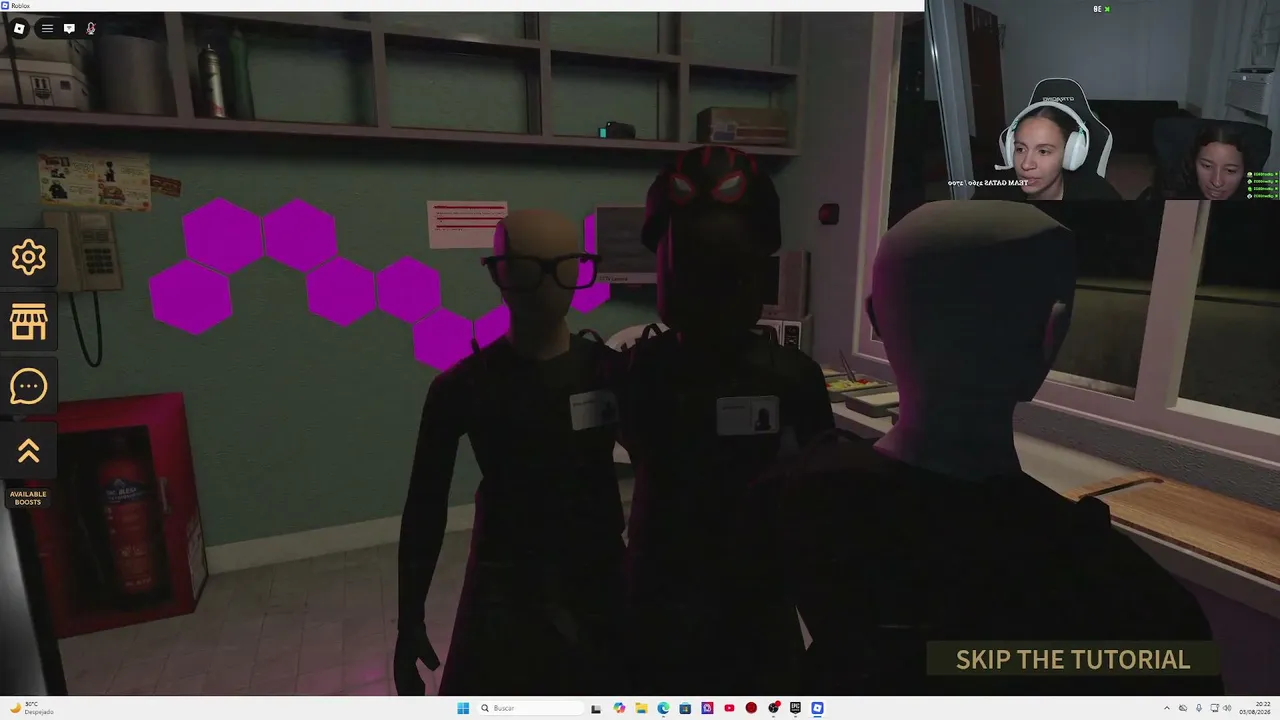The height and width of the screenshot is (720, 1280).
Task: Open the purple app icon on the taskbar
Action: [x=707, y=708]
